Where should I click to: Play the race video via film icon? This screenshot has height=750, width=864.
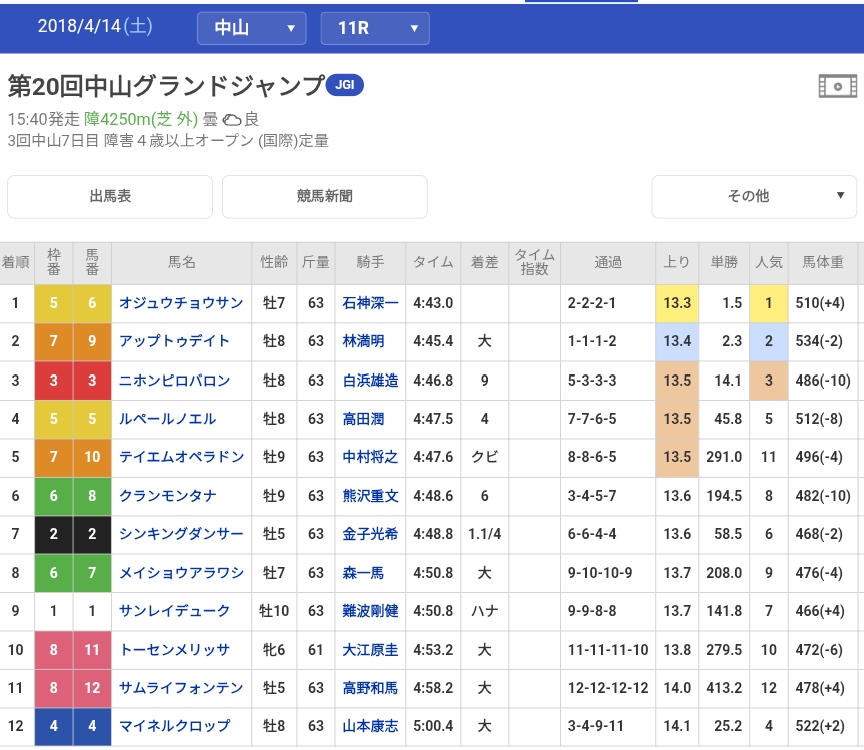[837, 86]
